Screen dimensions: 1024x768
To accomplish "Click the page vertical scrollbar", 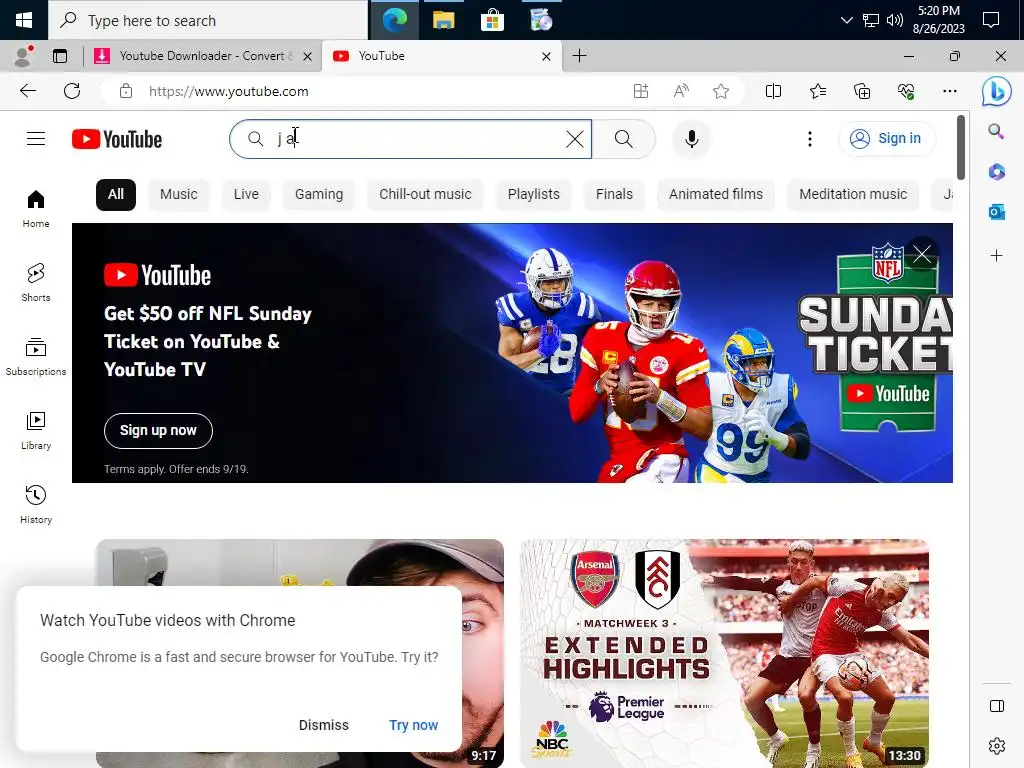I will [961, 147].
